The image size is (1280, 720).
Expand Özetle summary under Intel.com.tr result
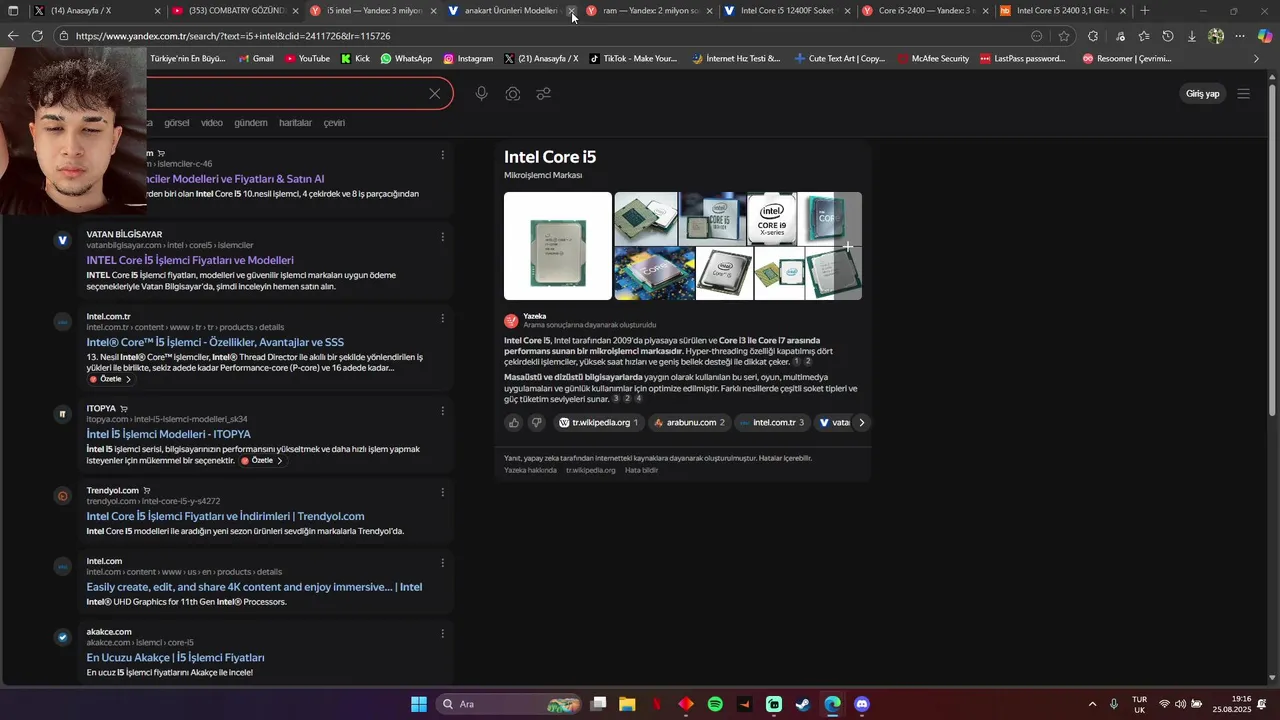click(110, 380)
